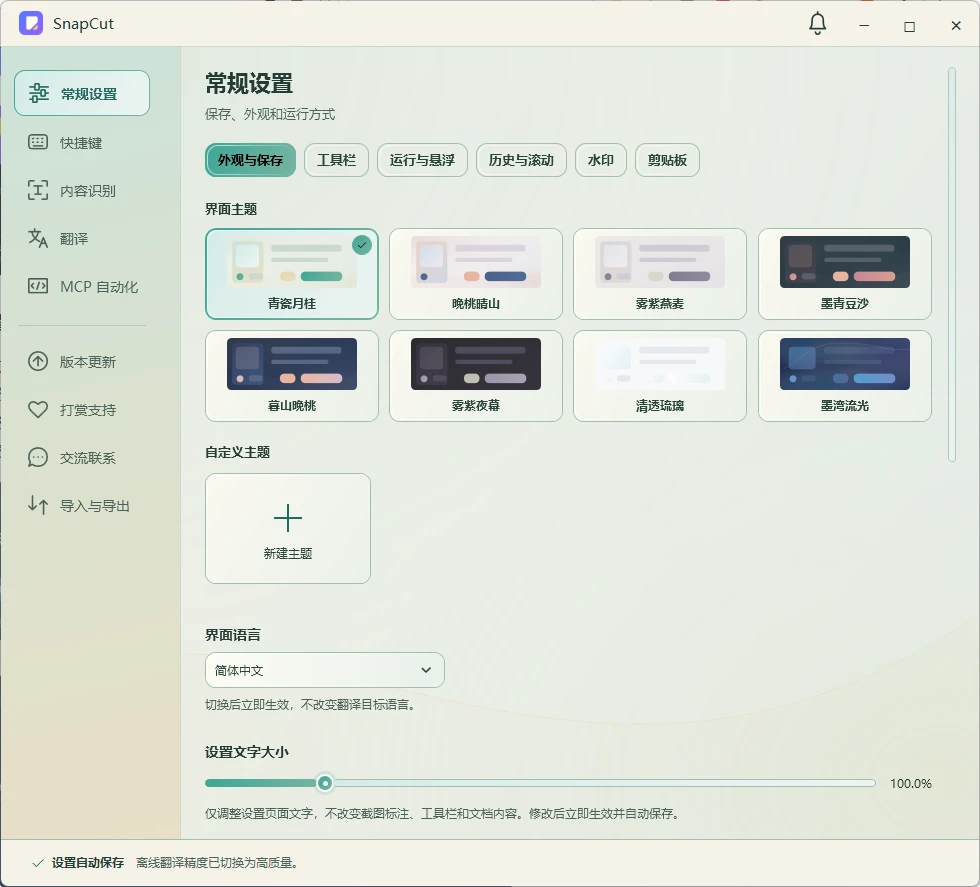
Task: Open the 界面语言 简体中文 dropdown
Action: 325,670
